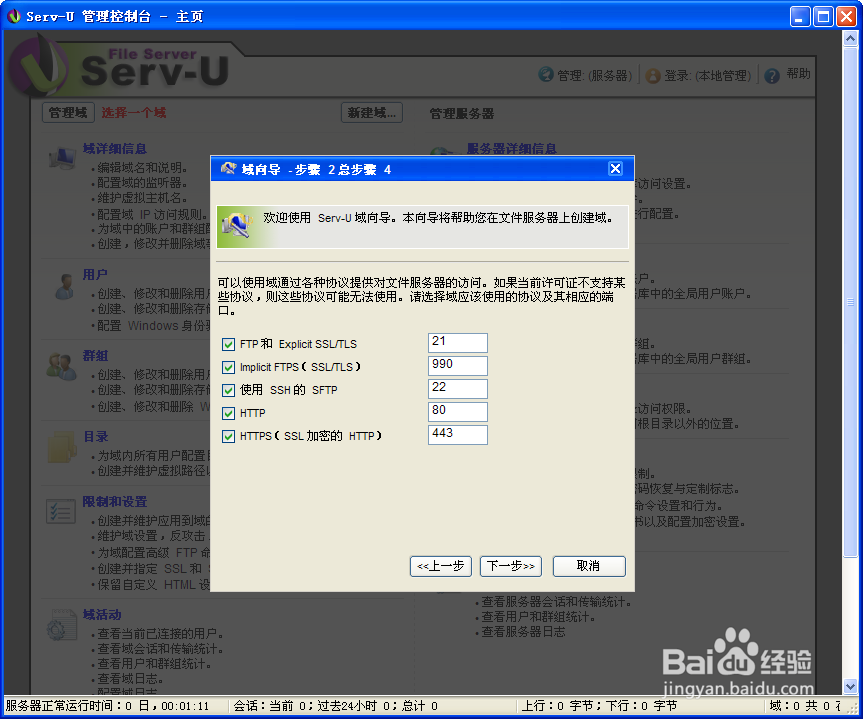
Task: Close the domain wizard dialog
Action: pyautogui.click(x=615, y=168)
